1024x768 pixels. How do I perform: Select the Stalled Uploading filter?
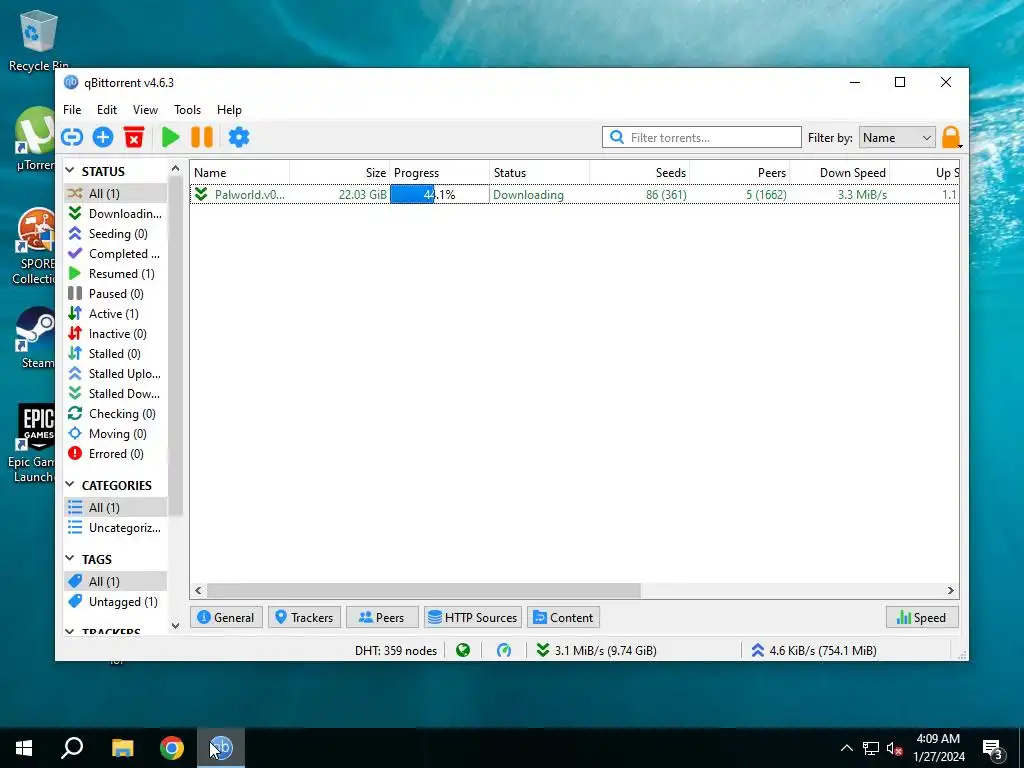(x=116, y=374)
